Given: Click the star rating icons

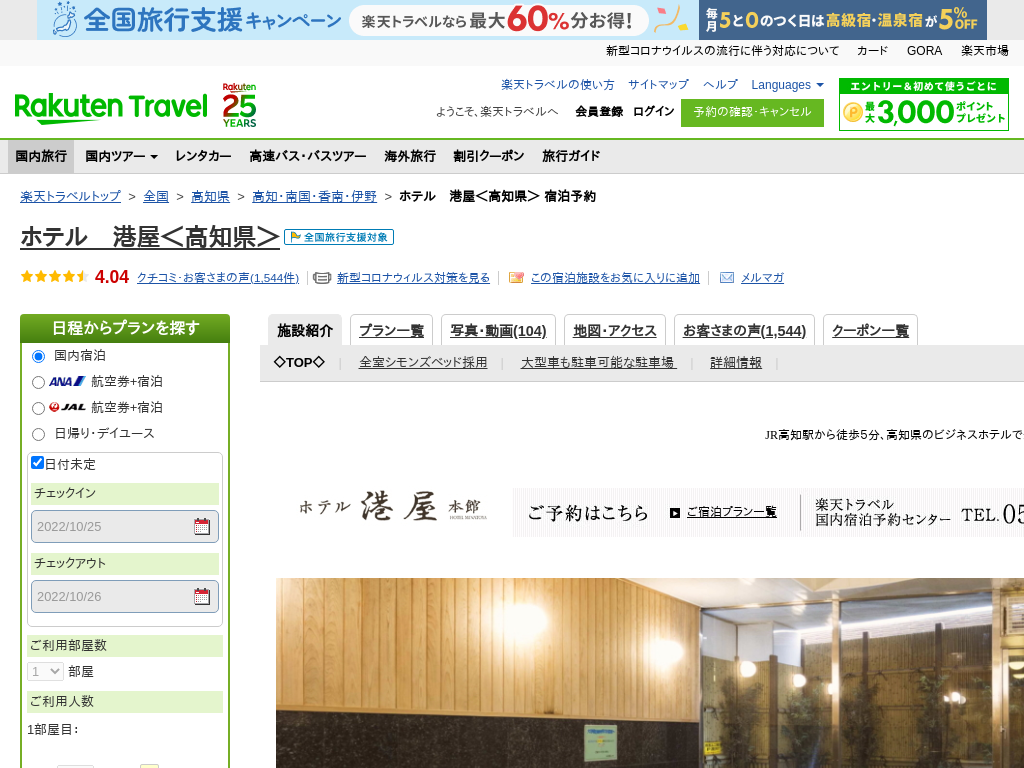Looking at the screenshot, I should coord(55,277).
